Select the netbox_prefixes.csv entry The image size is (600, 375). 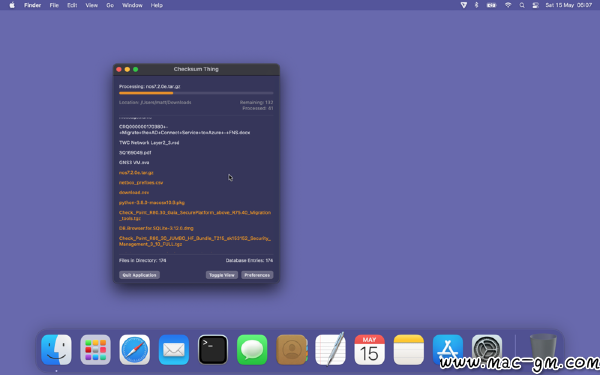coord(141,183)
